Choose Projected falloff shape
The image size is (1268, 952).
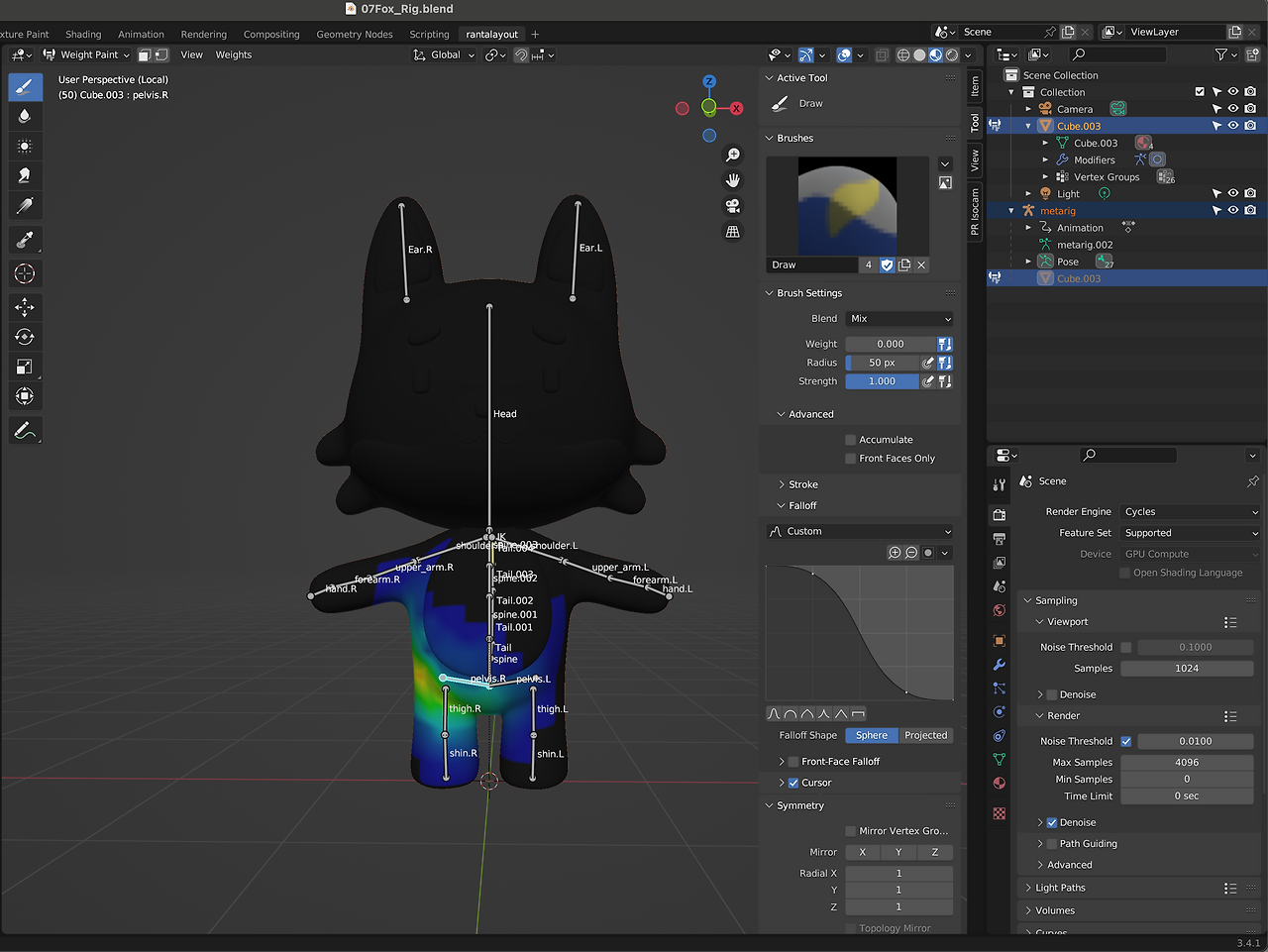(x=925, y=735)
